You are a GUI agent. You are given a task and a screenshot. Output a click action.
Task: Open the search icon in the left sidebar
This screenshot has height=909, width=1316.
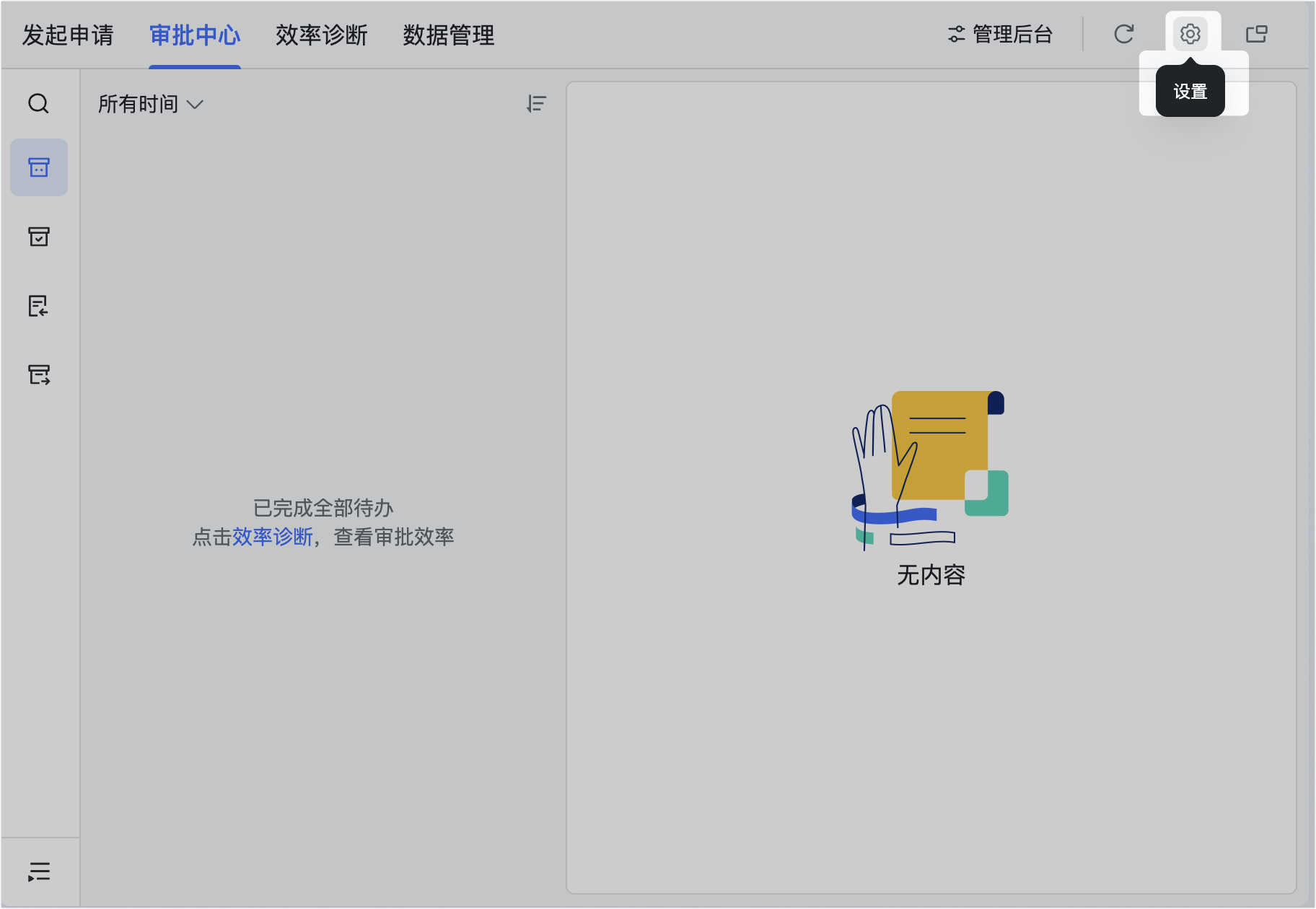click(38, 104)
